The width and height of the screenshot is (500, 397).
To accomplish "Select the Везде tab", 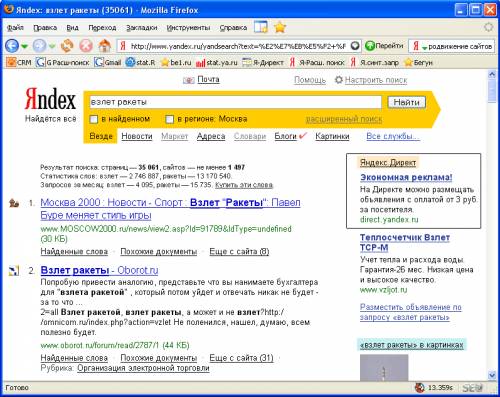I will click(101, 136).
